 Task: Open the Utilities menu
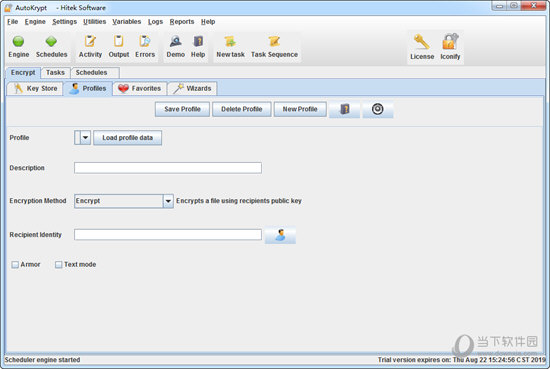94,22
